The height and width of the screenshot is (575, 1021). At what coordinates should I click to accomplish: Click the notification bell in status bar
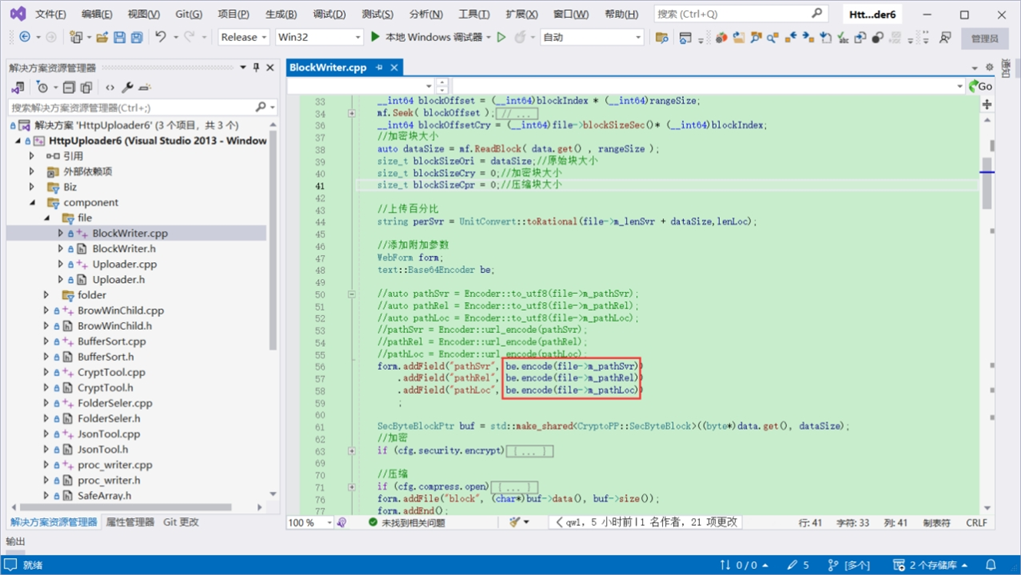[x=991, y=565]
